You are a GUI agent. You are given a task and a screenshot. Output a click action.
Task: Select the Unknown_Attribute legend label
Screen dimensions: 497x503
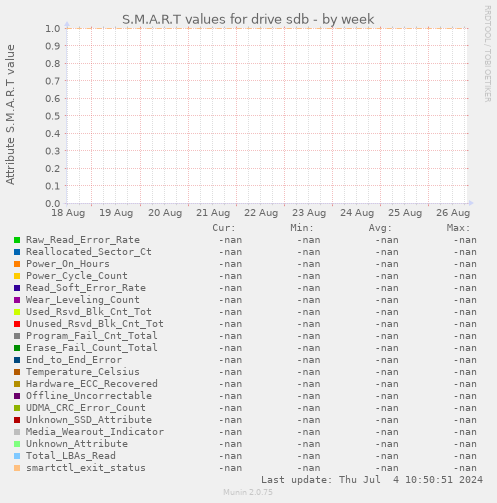[77, 444]
